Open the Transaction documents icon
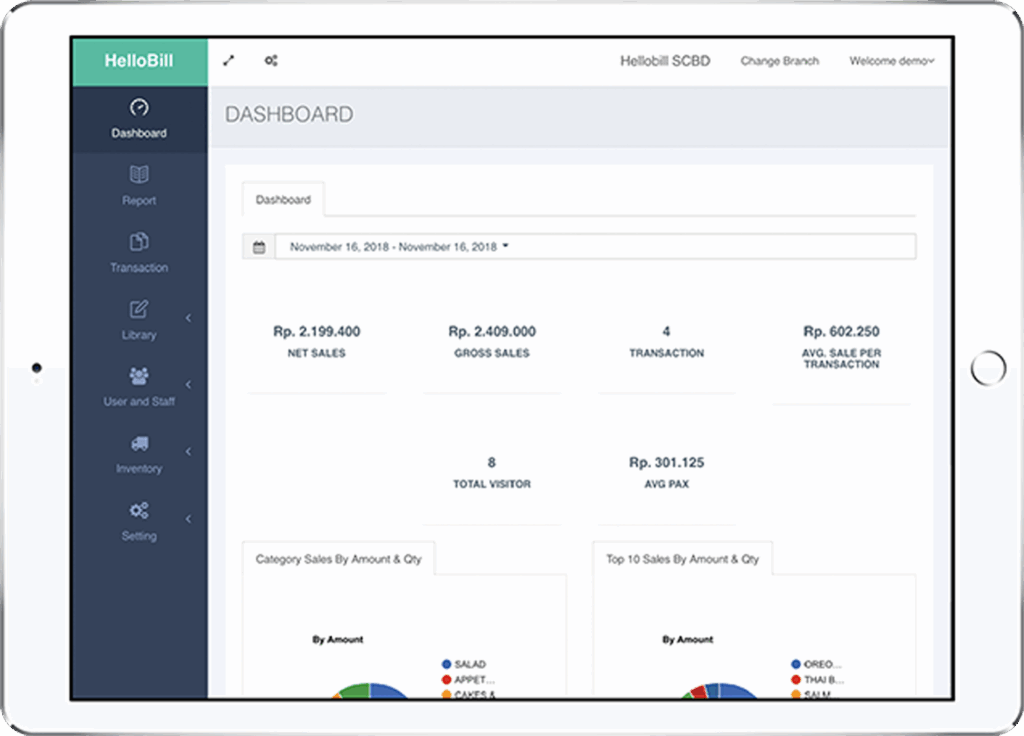 tap(138, 242)
